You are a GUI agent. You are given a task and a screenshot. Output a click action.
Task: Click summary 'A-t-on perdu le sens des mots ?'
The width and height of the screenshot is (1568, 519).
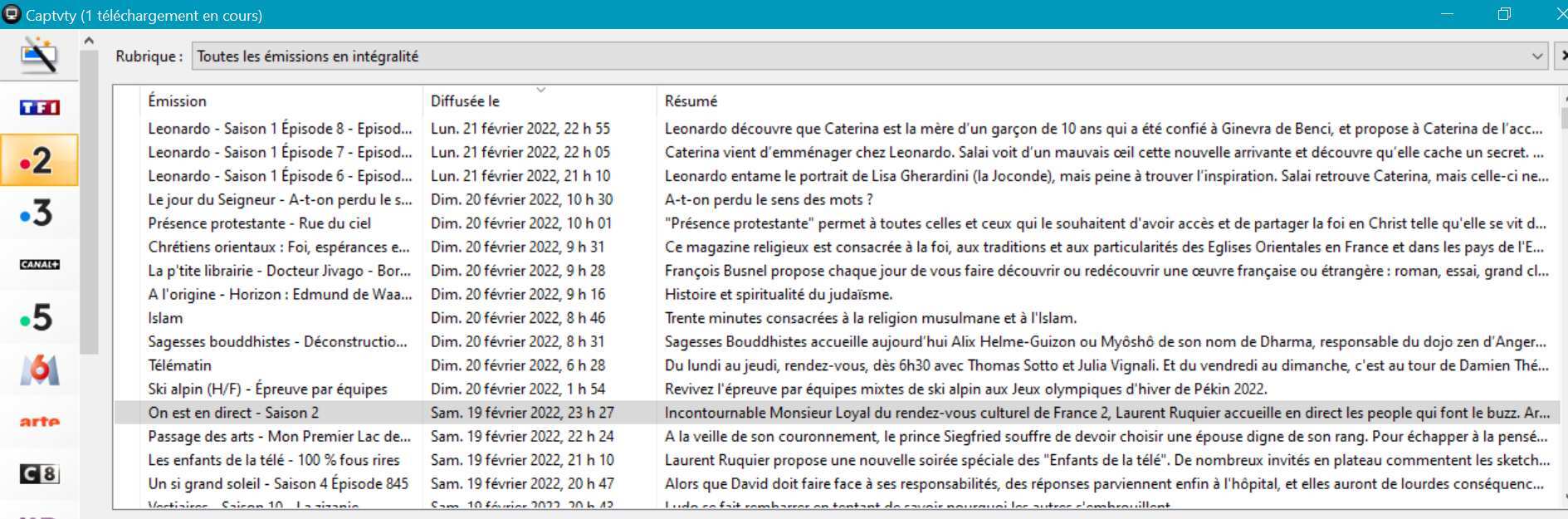tap(769, 199)
